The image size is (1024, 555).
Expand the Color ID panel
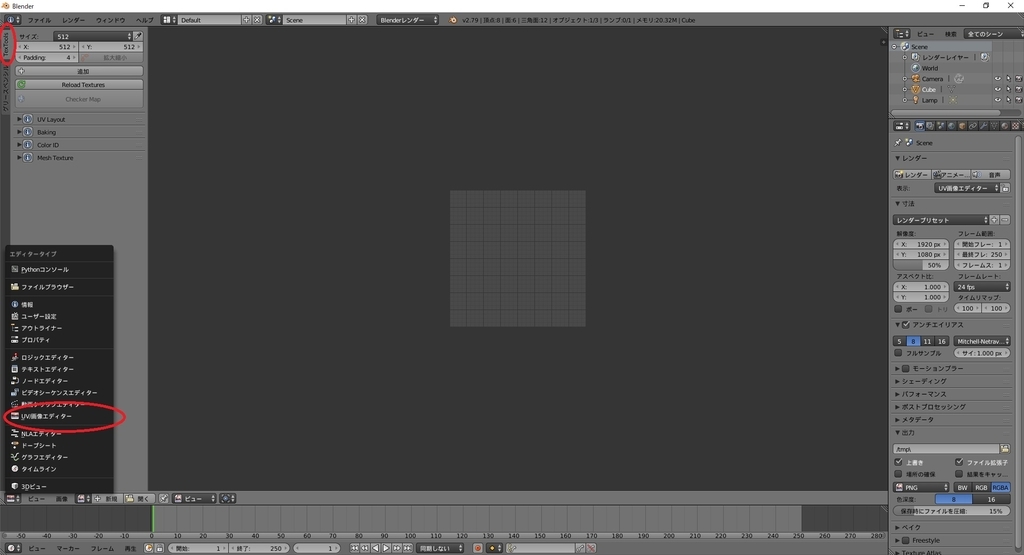pos(48,145)
